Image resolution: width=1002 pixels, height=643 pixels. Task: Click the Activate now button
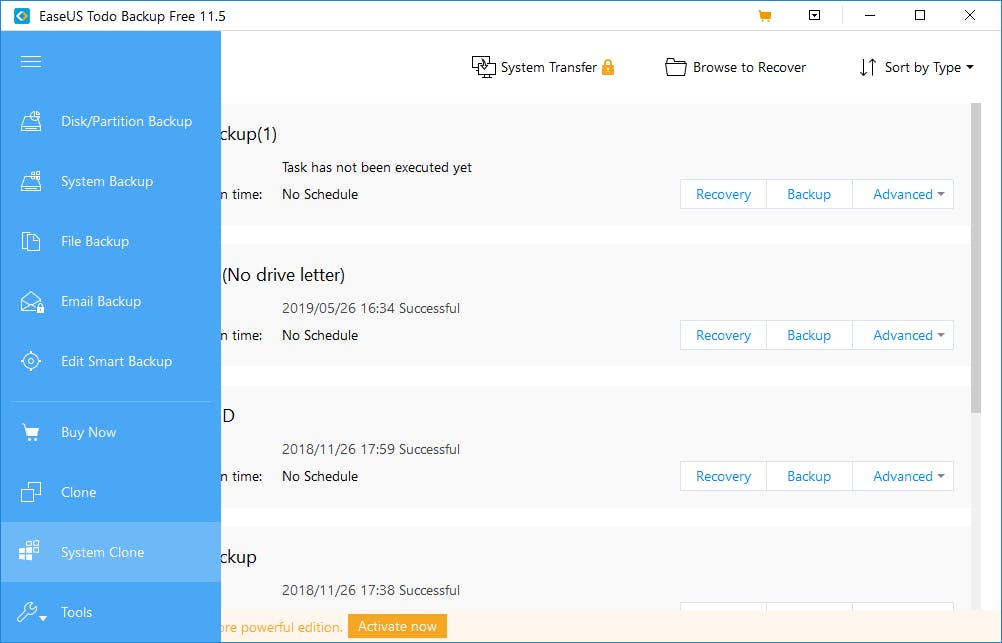coord(397,626)
